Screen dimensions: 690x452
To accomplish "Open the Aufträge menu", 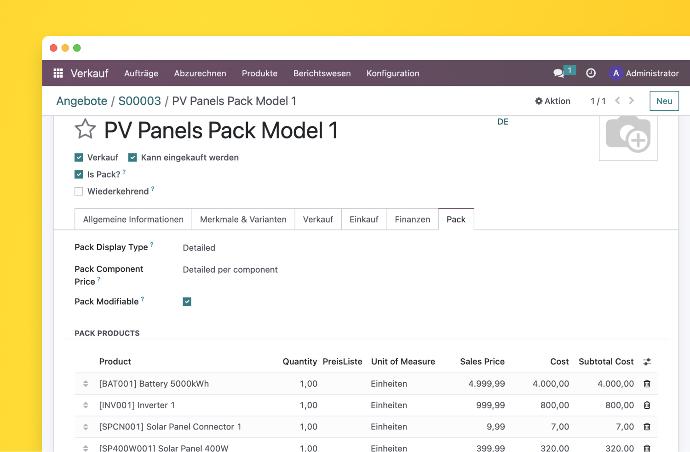I will pos(141,73).
